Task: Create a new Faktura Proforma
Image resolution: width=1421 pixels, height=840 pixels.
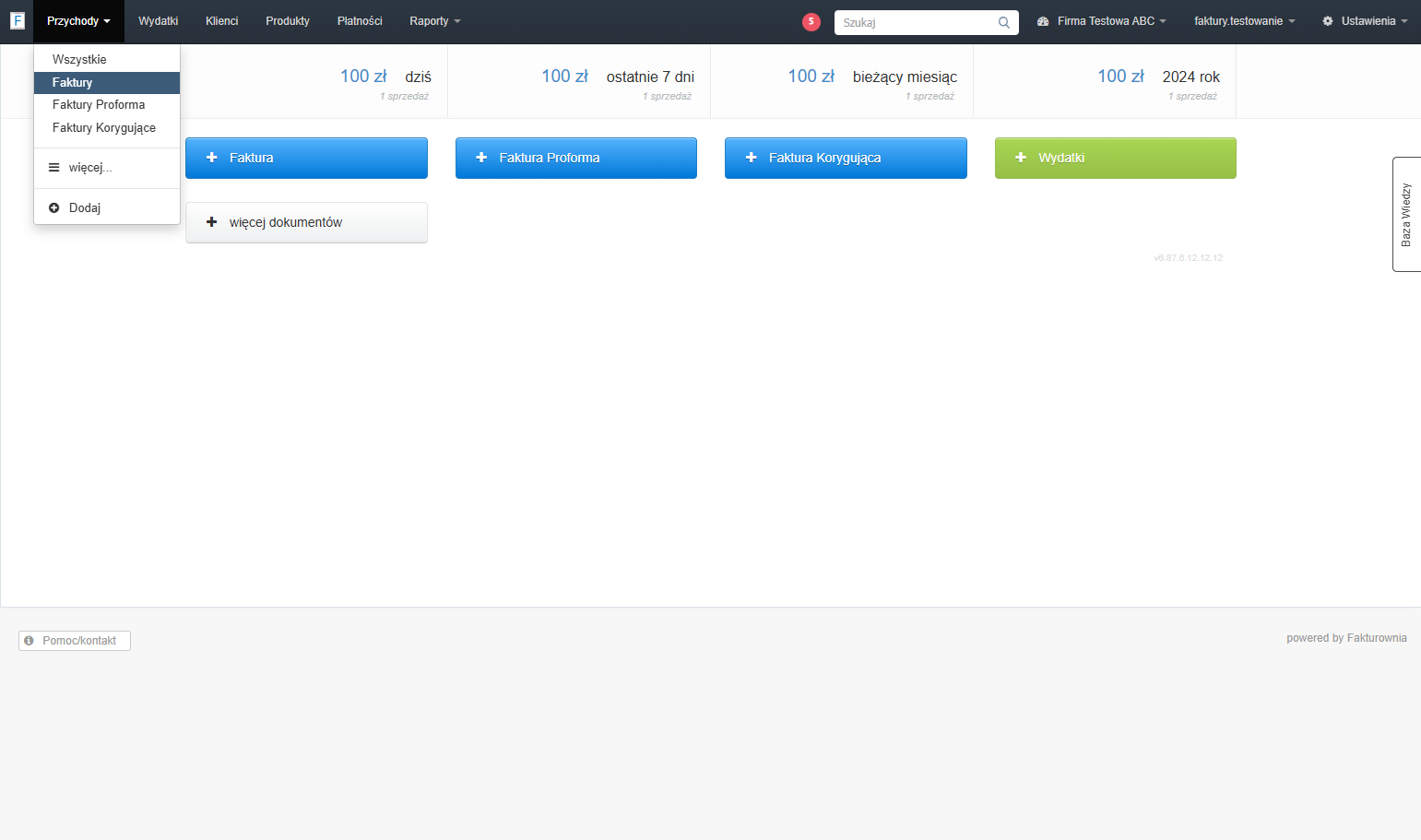Action: 576,158
